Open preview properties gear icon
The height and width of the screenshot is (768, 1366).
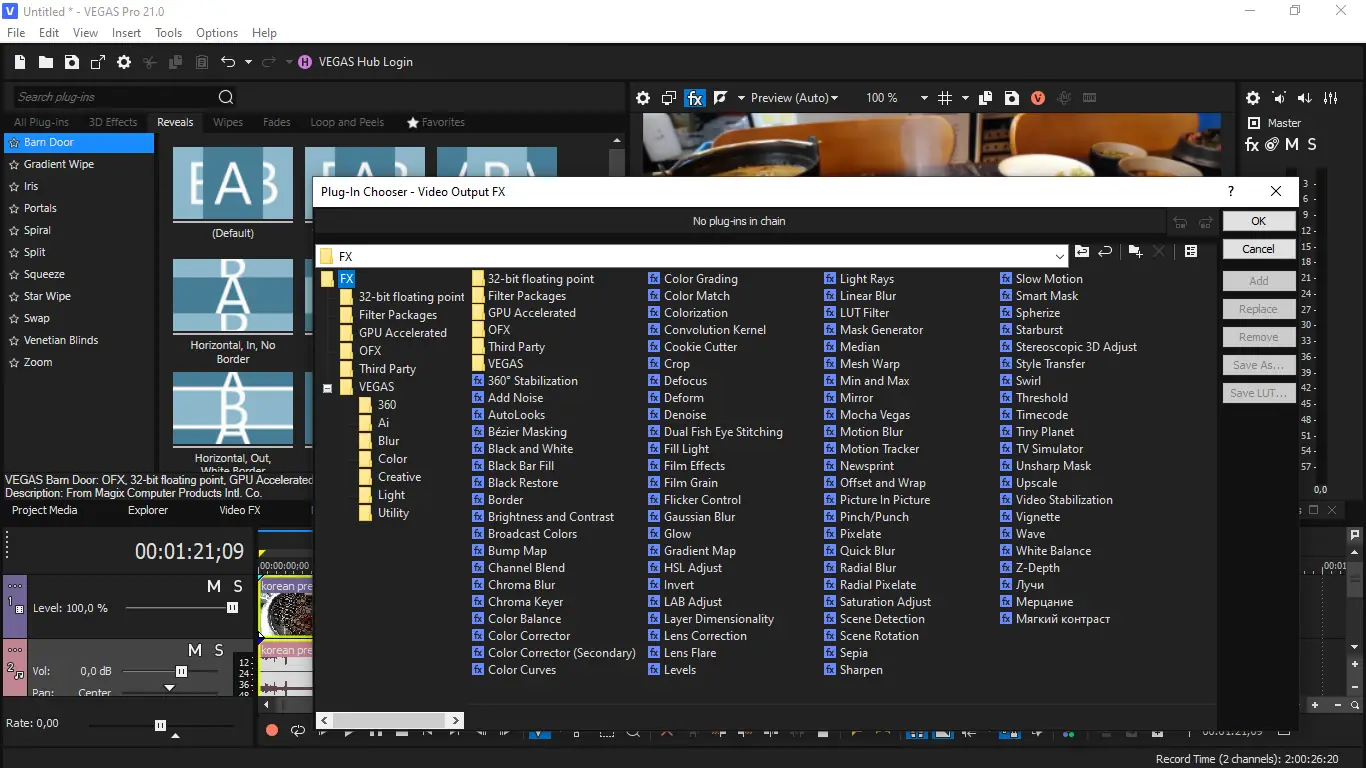tap(643, 98)
